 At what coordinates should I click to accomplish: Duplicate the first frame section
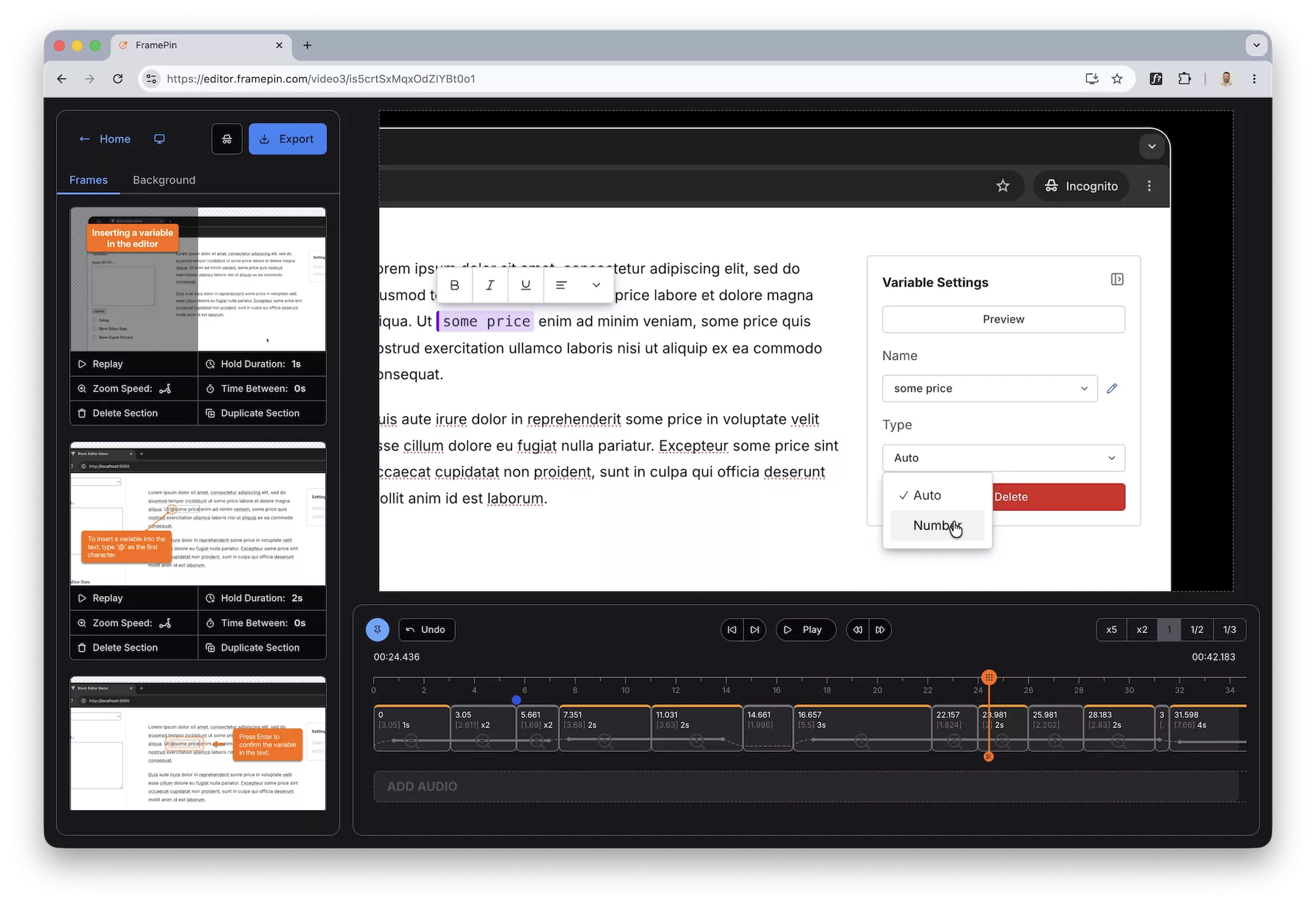[x=262, y=413]
